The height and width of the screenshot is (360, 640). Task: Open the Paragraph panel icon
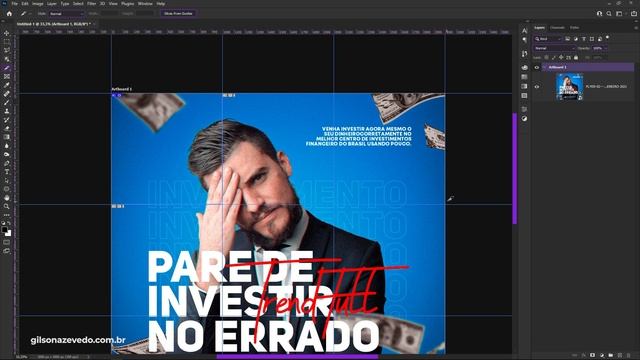(x=524, y=40)
